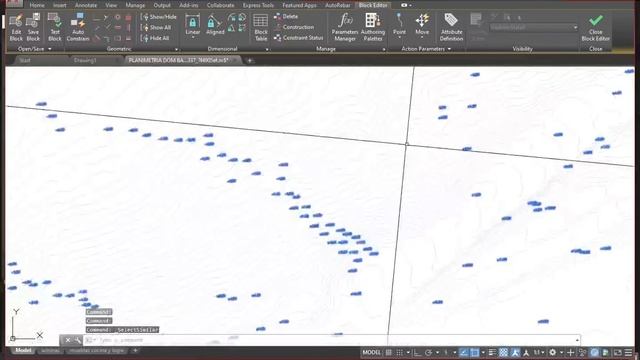The height and width of the screenshot is (360, 640).
Task: Toggle object snap in status bar
Action: (474, 352)
